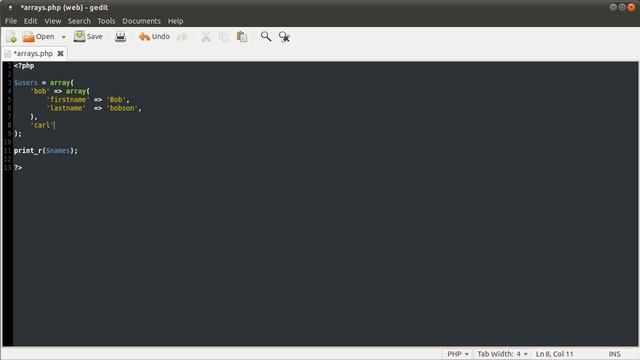
Task: Click the closing ?> tag
Action: 18,168
